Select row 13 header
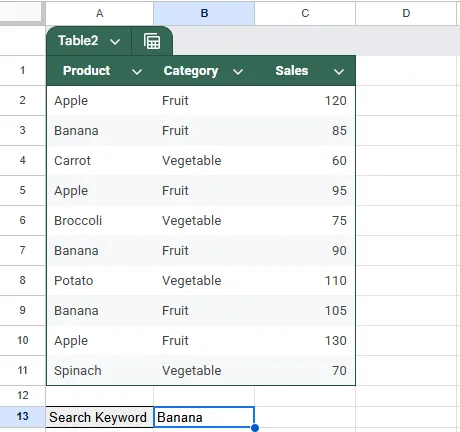460x432 pixels. (x=22, y=416)
